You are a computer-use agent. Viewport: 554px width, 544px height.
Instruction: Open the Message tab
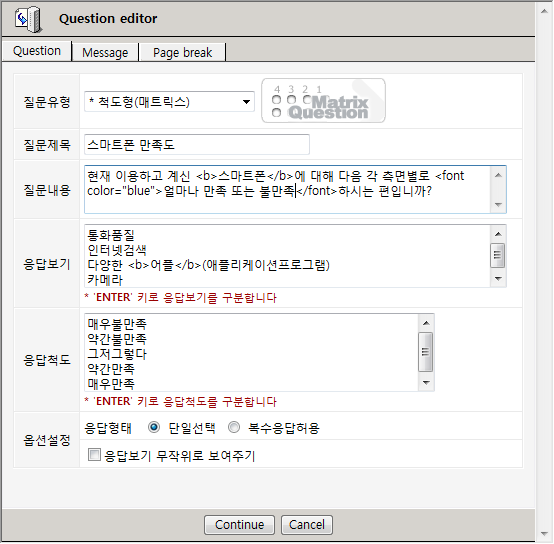(x=105, y=53)
